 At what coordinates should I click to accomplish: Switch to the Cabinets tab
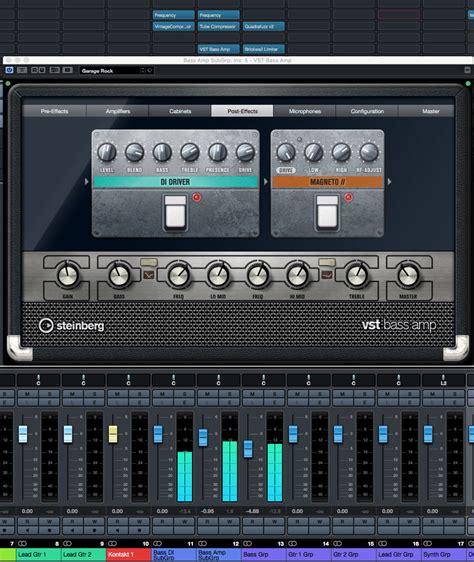(x=180, y=111)
